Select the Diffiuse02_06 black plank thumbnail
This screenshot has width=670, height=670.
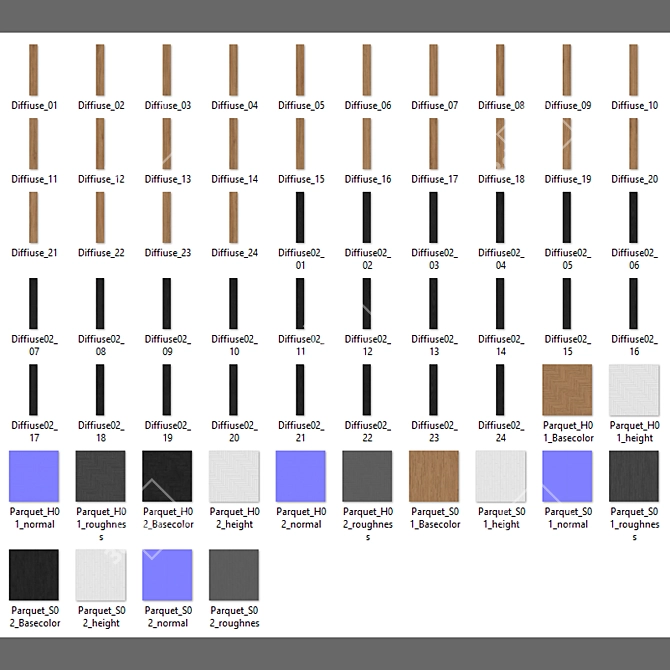coord(634,217)
